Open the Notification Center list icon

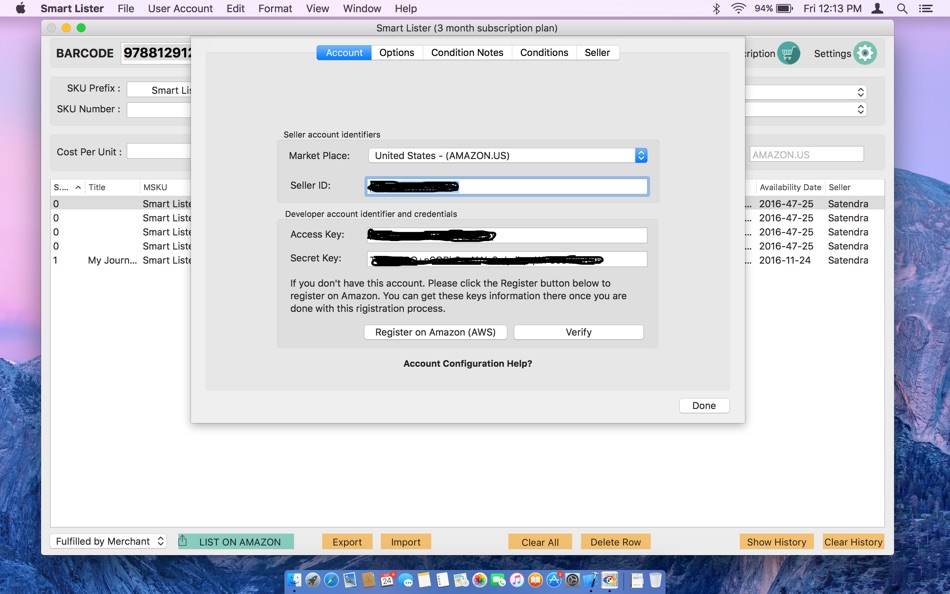(x=926, y=8)
